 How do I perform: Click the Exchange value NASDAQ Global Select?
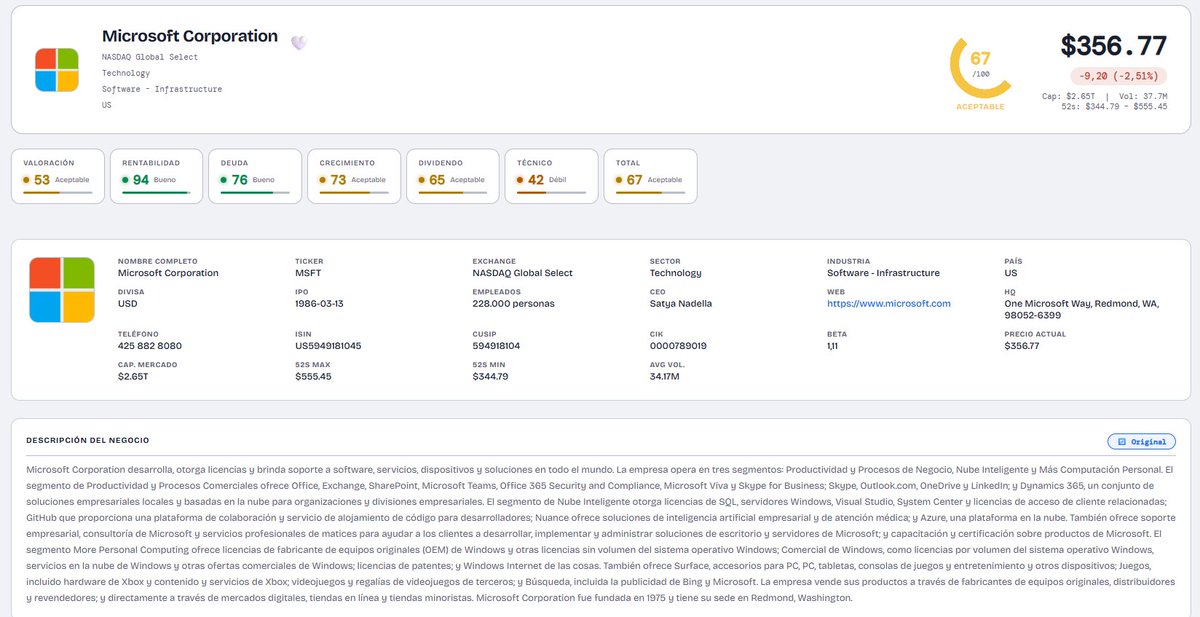point(523,273)
